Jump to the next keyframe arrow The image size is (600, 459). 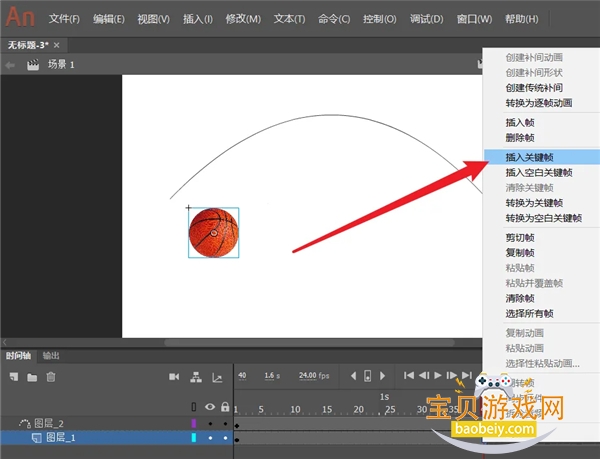pos(382,376)
